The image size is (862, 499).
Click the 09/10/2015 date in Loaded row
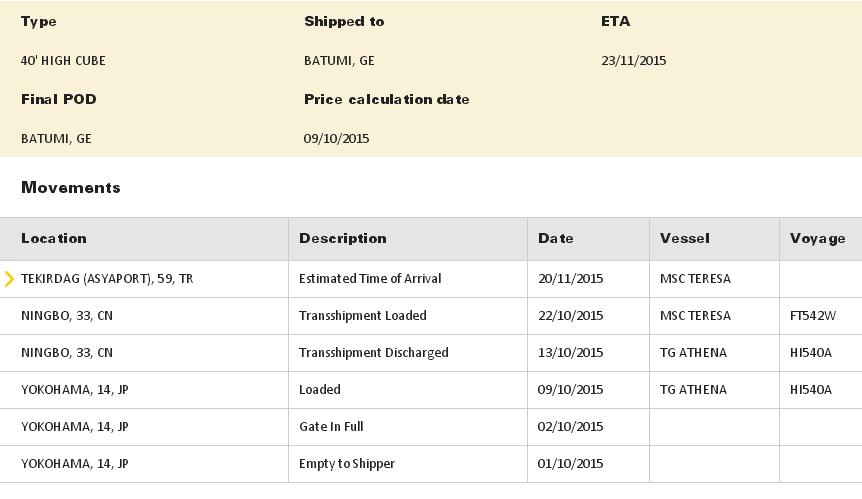571,390
